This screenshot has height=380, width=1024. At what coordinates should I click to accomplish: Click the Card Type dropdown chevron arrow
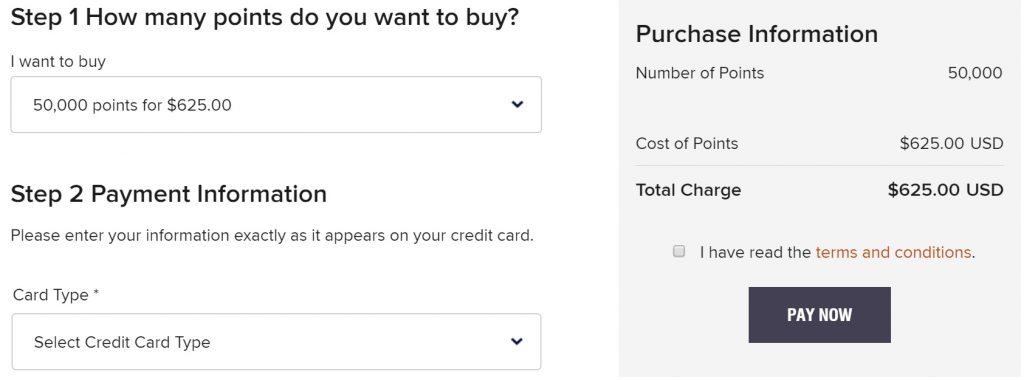coord(517,341)
